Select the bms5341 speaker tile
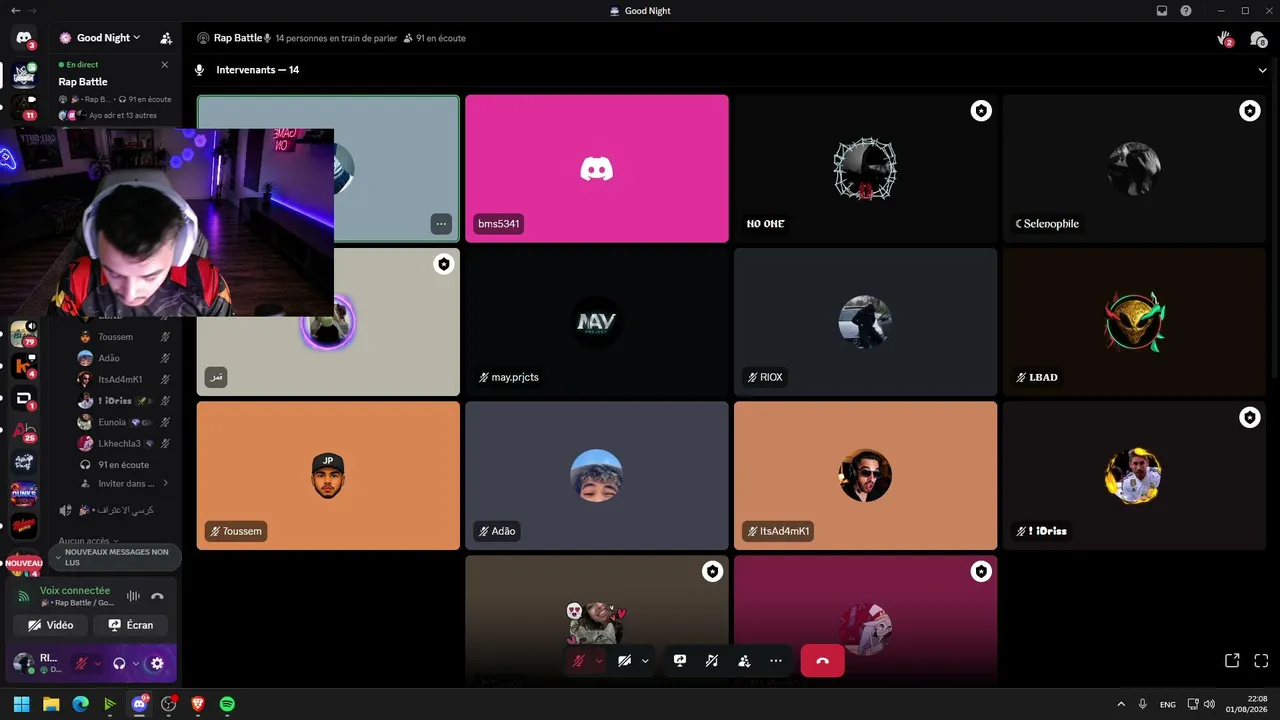The width and height of the screenshot is (1280, 720). [597, 168]
